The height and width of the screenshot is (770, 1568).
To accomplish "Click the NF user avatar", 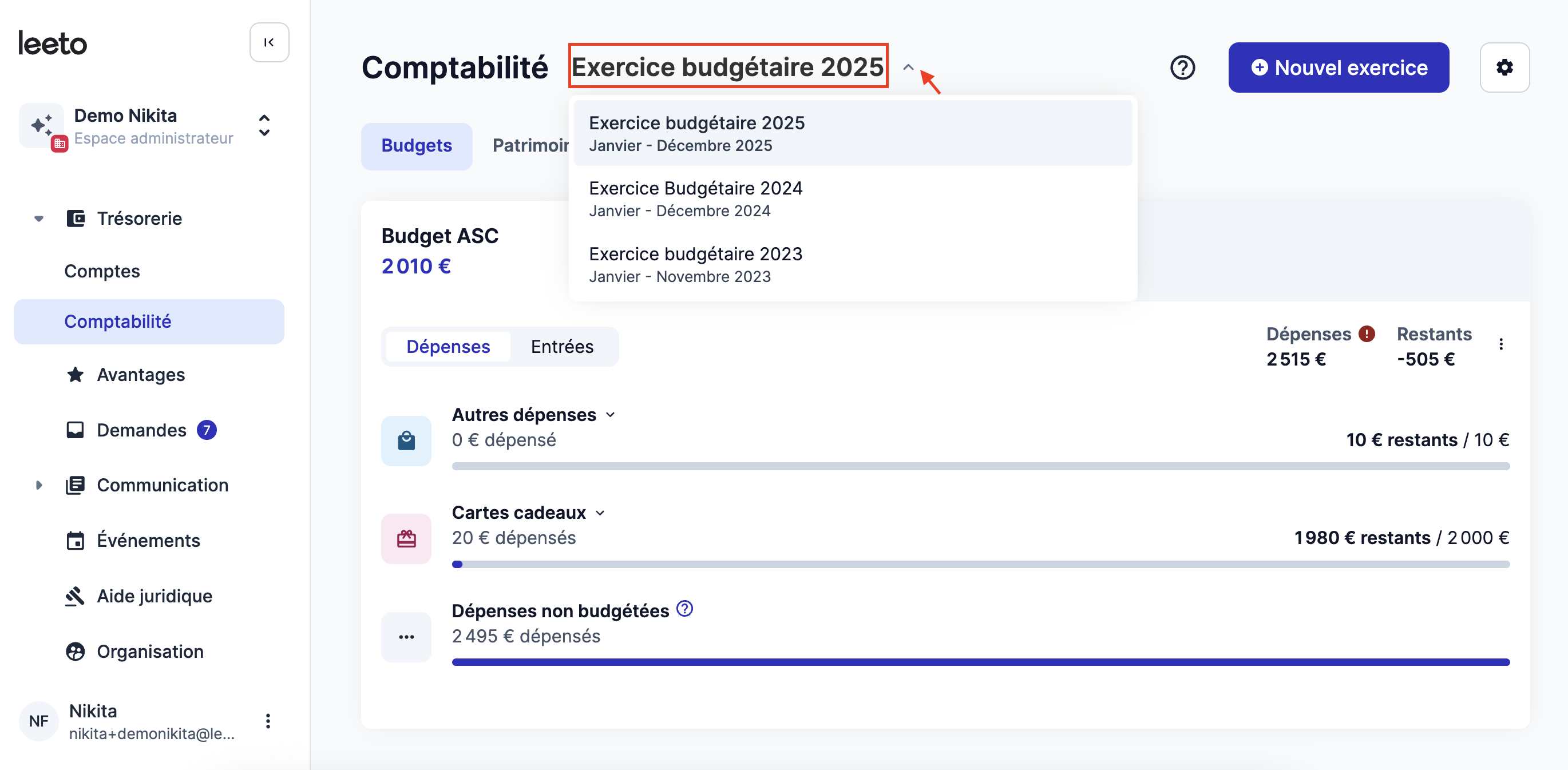I will [x=39, y=721].
